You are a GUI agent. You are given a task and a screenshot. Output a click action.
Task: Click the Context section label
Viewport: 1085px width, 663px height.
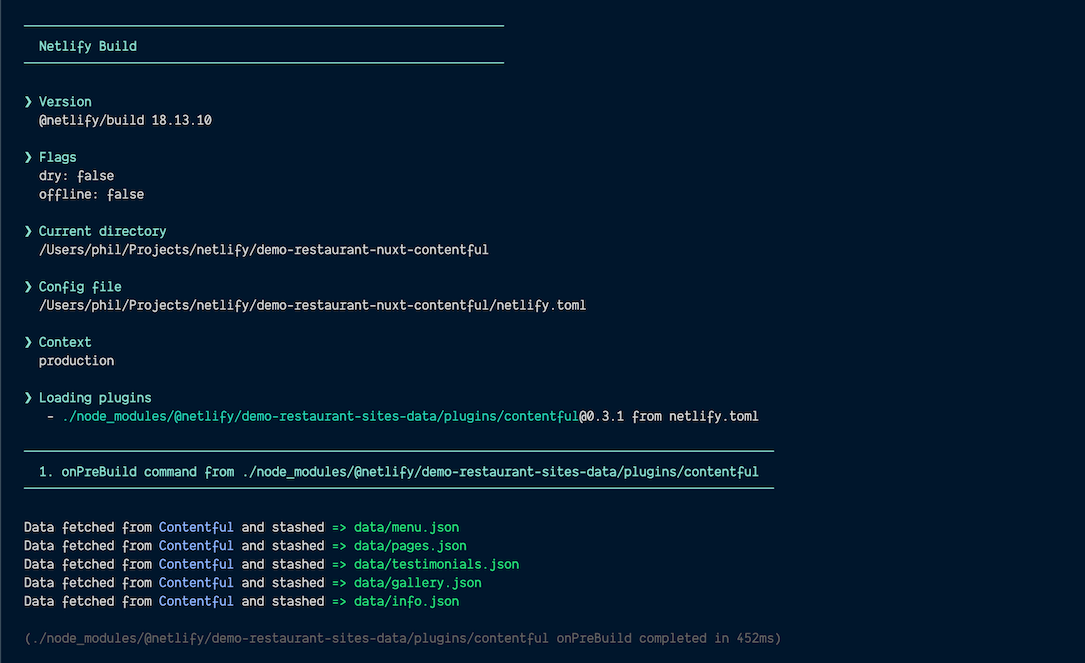(65, 342)
